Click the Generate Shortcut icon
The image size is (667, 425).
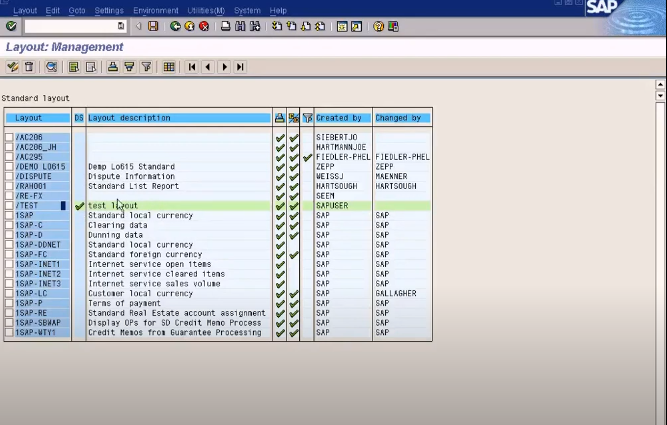356,26
